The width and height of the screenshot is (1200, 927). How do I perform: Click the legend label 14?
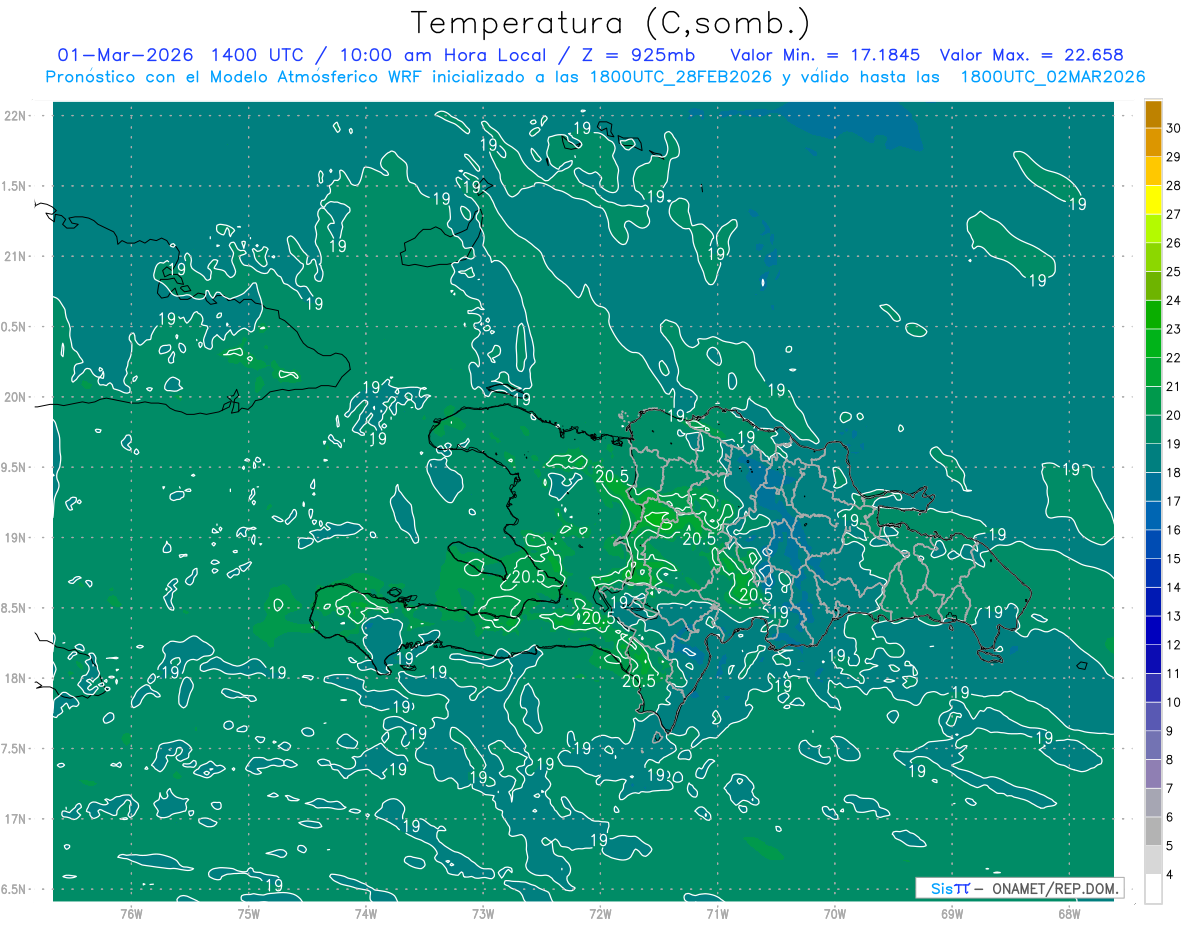click(1174, 587)
